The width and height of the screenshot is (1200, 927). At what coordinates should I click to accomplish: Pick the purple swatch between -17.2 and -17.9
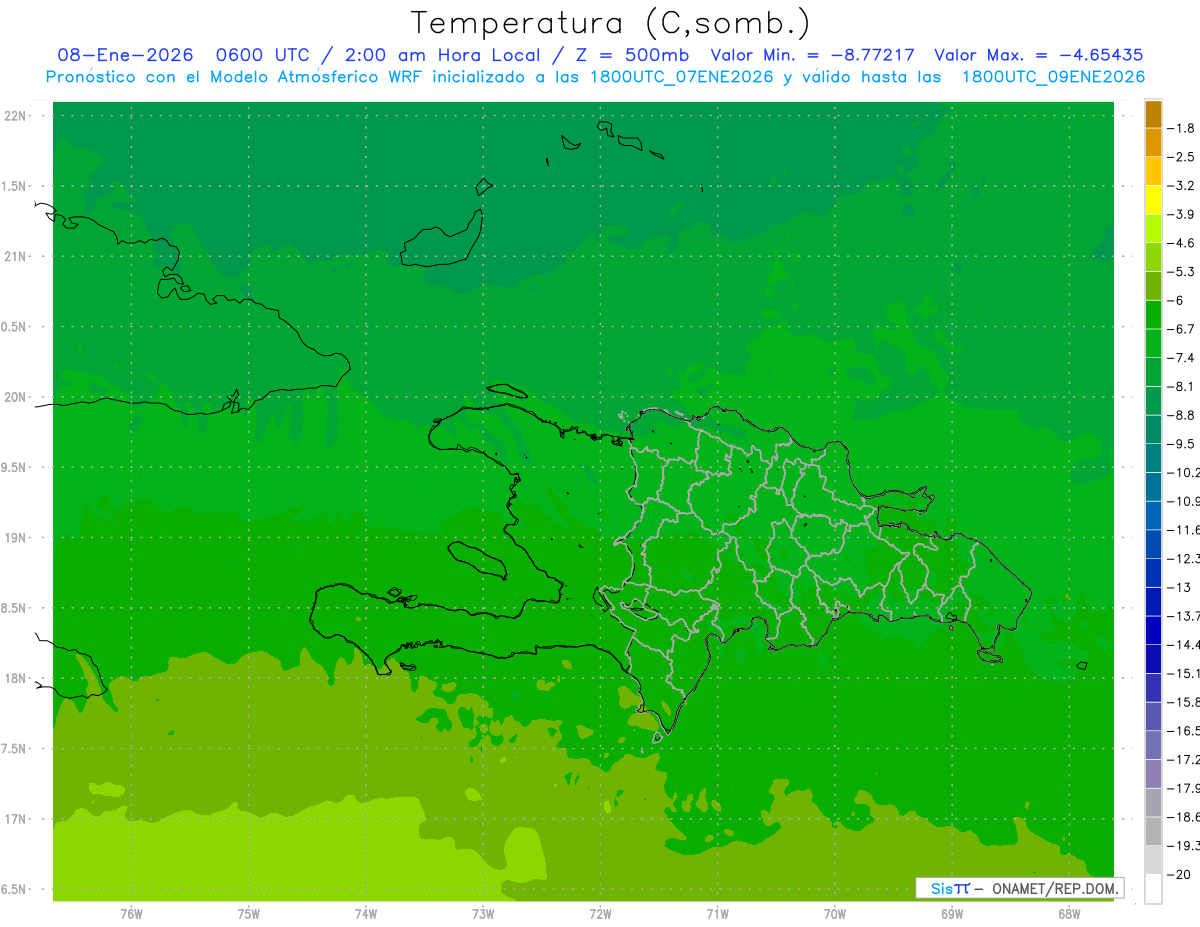(x=1153, y=773)
